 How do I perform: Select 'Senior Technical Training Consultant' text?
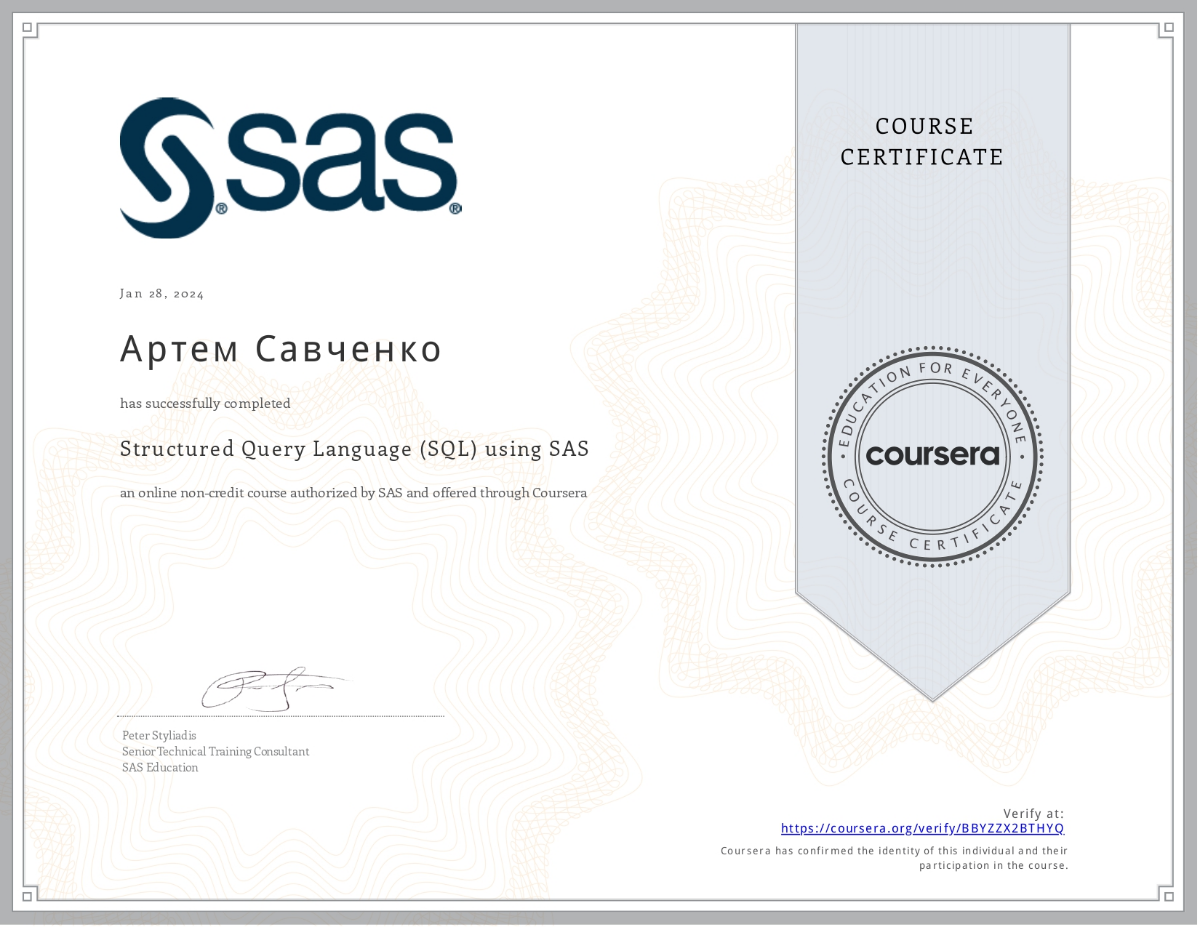pos(216,752)
